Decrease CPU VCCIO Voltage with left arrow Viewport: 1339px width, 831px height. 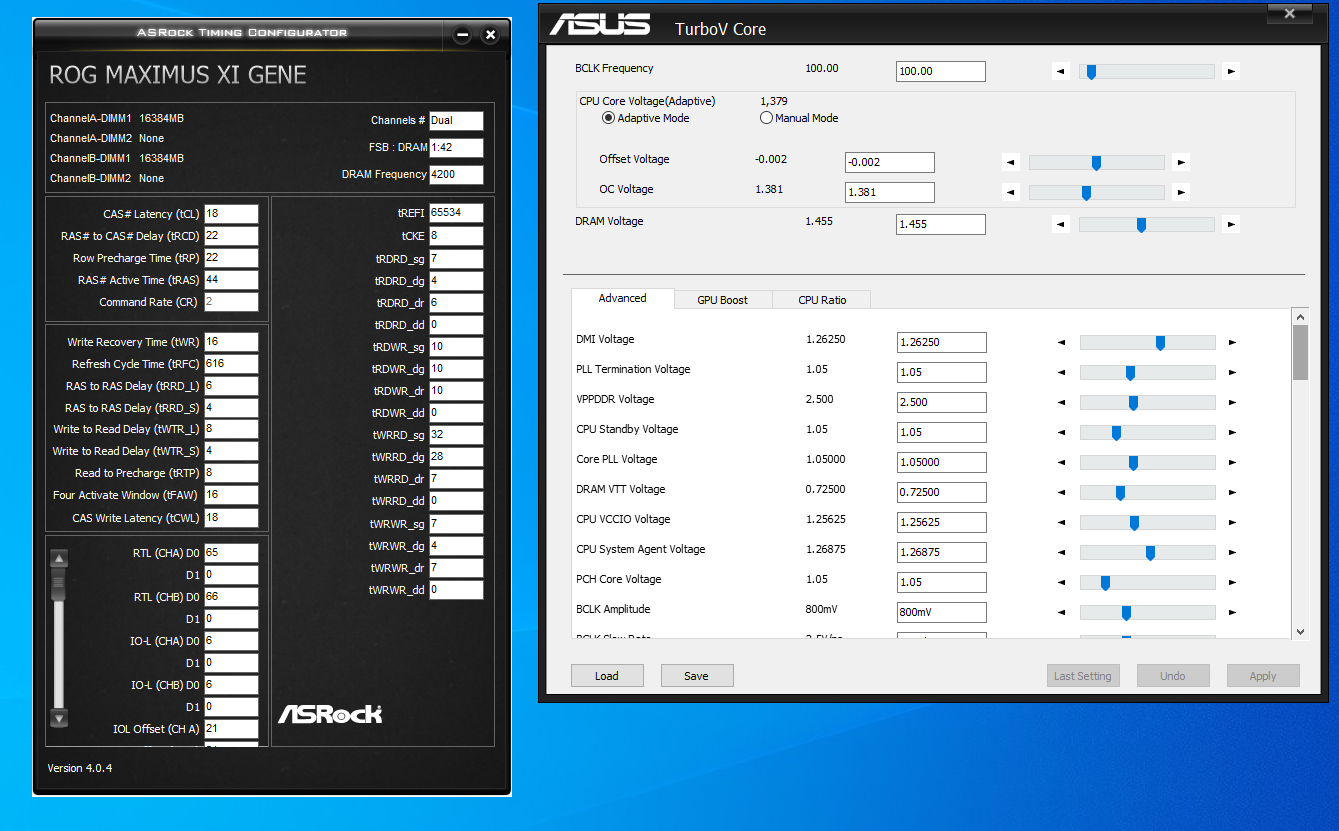(1062, 522)
